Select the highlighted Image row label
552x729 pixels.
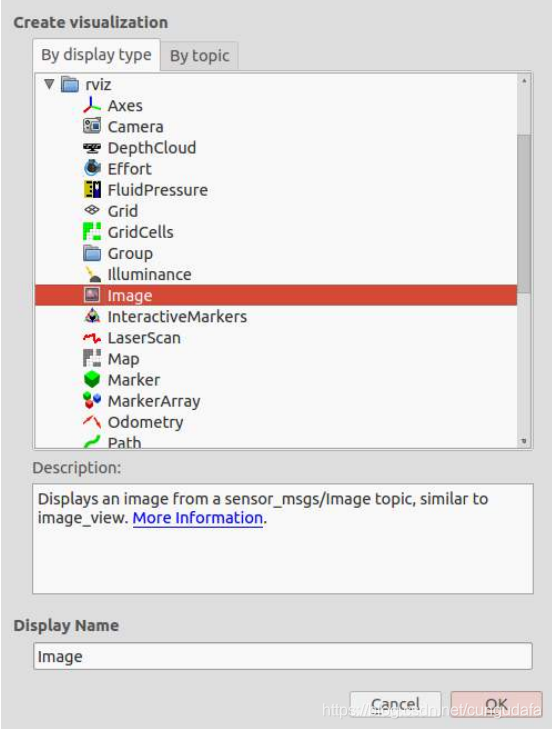[x=130, y=296]
